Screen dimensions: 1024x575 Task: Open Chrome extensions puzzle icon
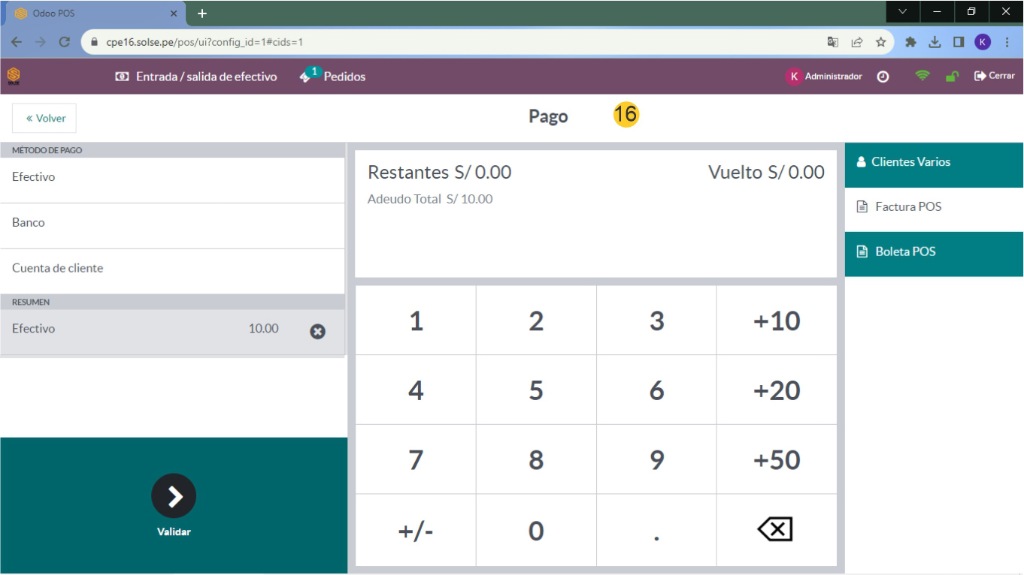pos(910,42)
